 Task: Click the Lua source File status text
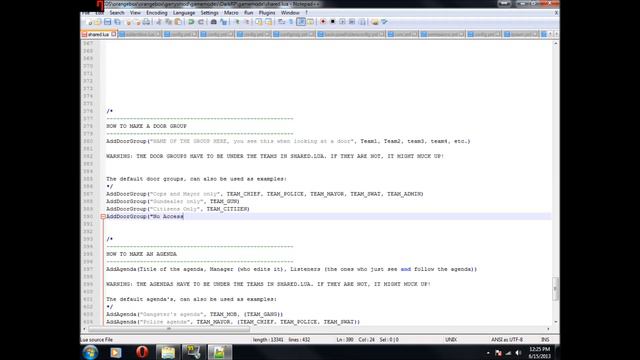(x=97, y=340)
